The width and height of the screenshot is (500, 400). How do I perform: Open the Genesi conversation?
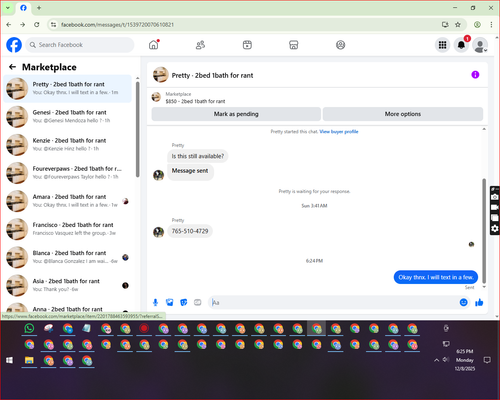(68, 117)
